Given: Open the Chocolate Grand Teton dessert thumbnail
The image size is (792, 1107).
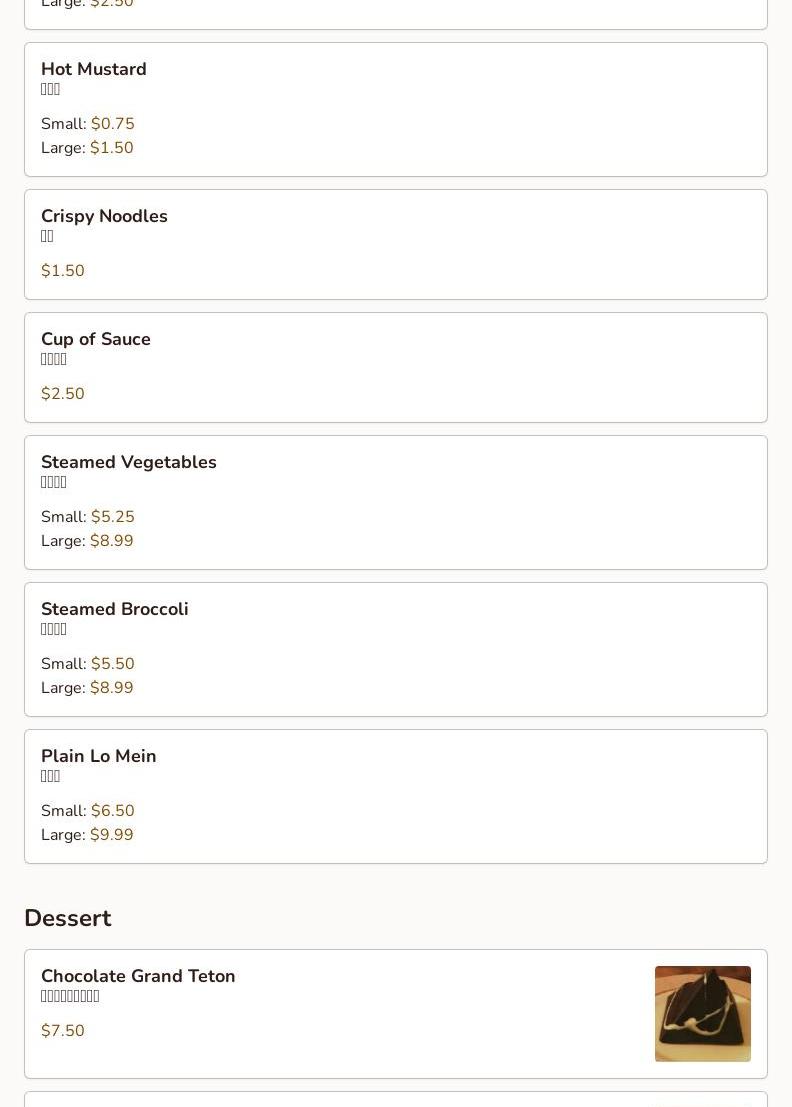Looking at the screenshot, I should 702,1013.
